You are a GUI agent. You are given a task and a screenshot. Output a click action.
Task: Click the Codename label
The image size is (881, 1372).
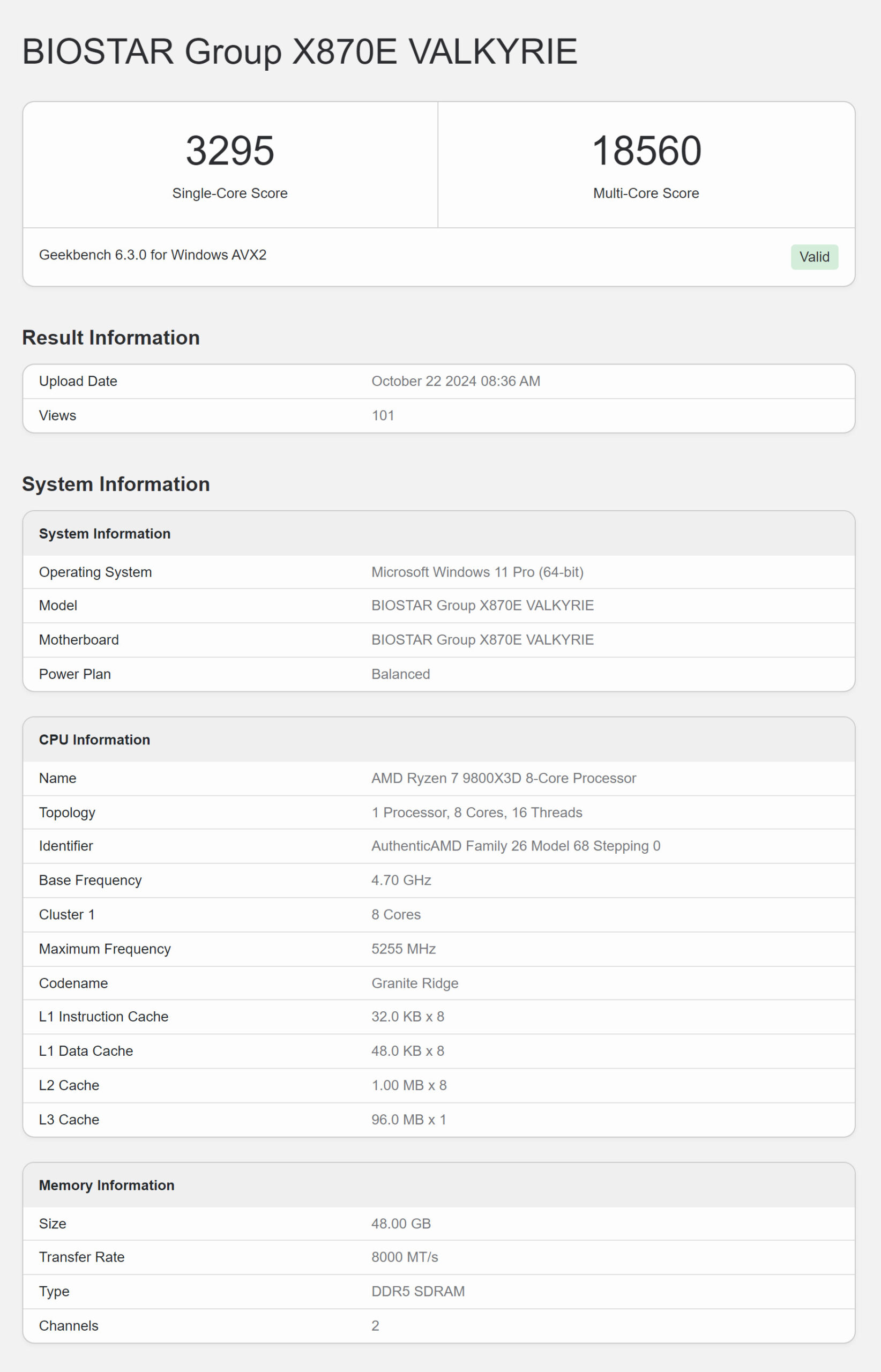point(73,983)
